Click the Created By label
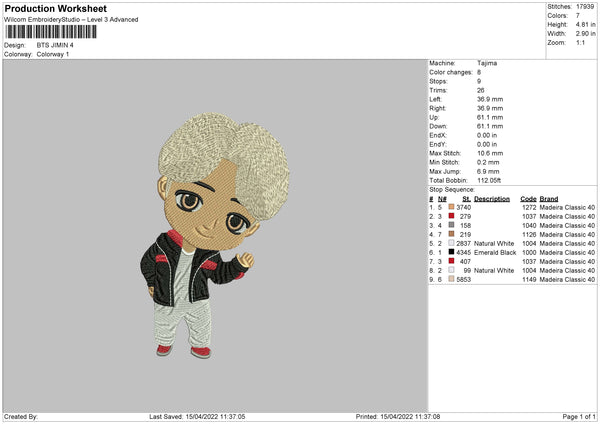600x424 pixels. tap(21, 416)
